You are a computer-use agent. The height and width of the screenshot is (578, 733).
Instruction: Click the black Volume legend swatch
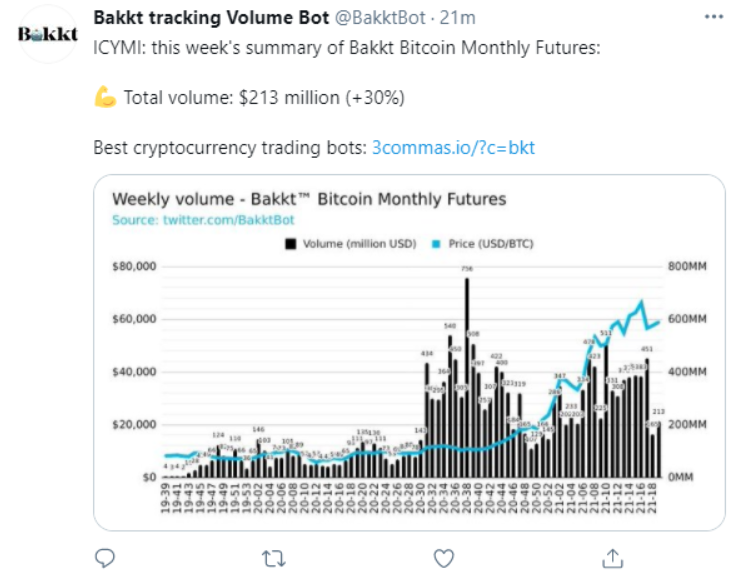pyautogui.click(x=291, y=243)
